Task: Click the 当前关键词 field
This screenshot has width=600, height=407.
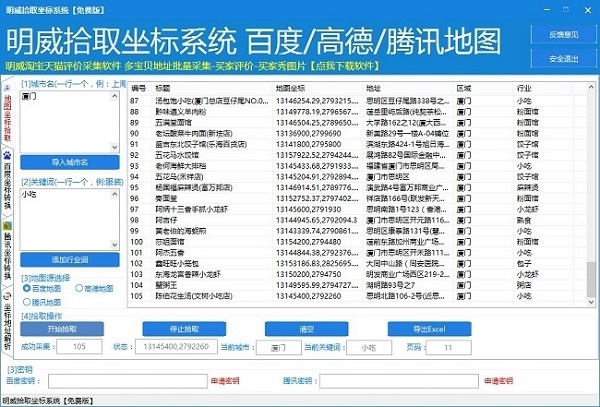Action: 369,348
